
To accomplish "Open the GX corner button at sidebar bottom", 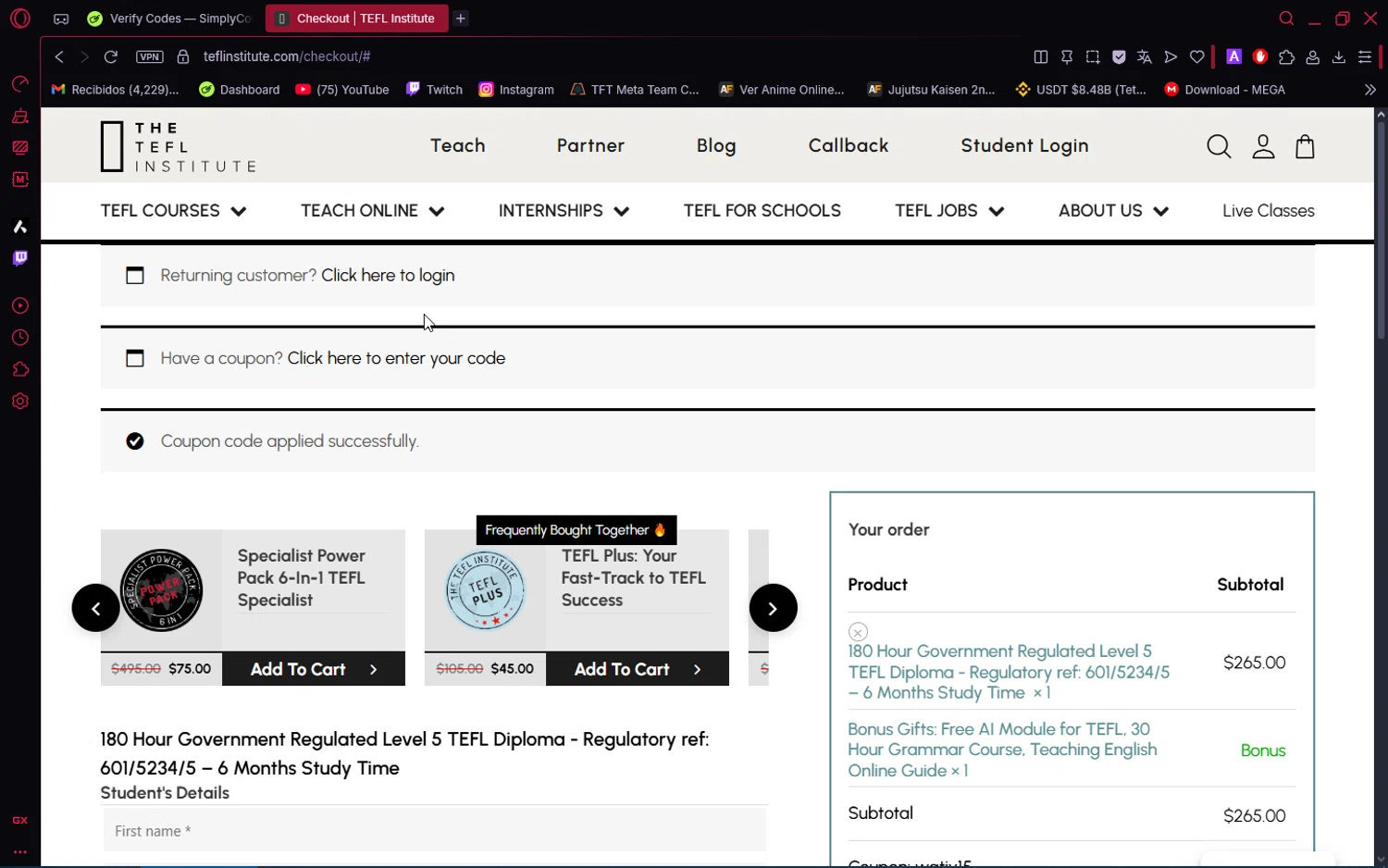I will click(19, 820).
